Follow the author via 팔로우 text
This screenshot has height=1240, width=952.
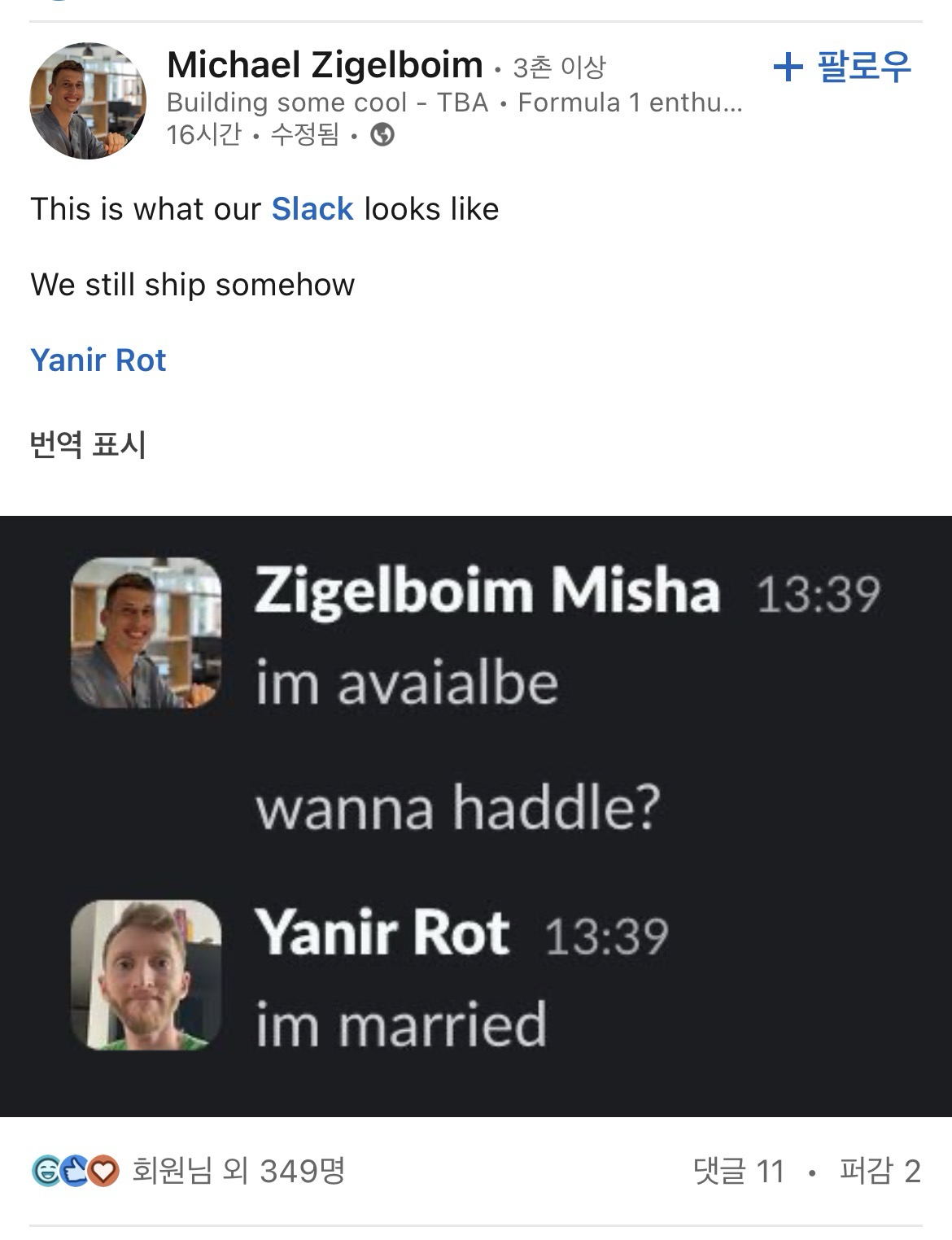864,67
